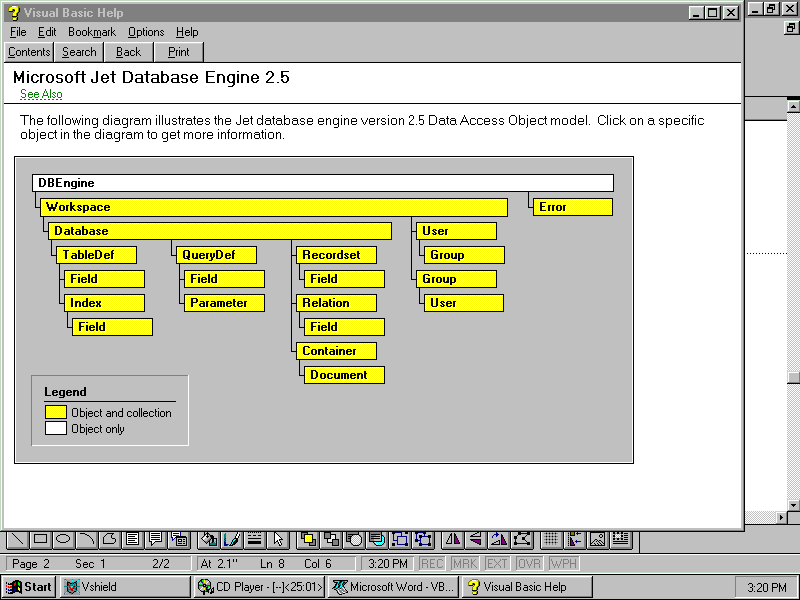The image size is (800, 600).
Task: Open the Bookmark menu
Action: 92,32
